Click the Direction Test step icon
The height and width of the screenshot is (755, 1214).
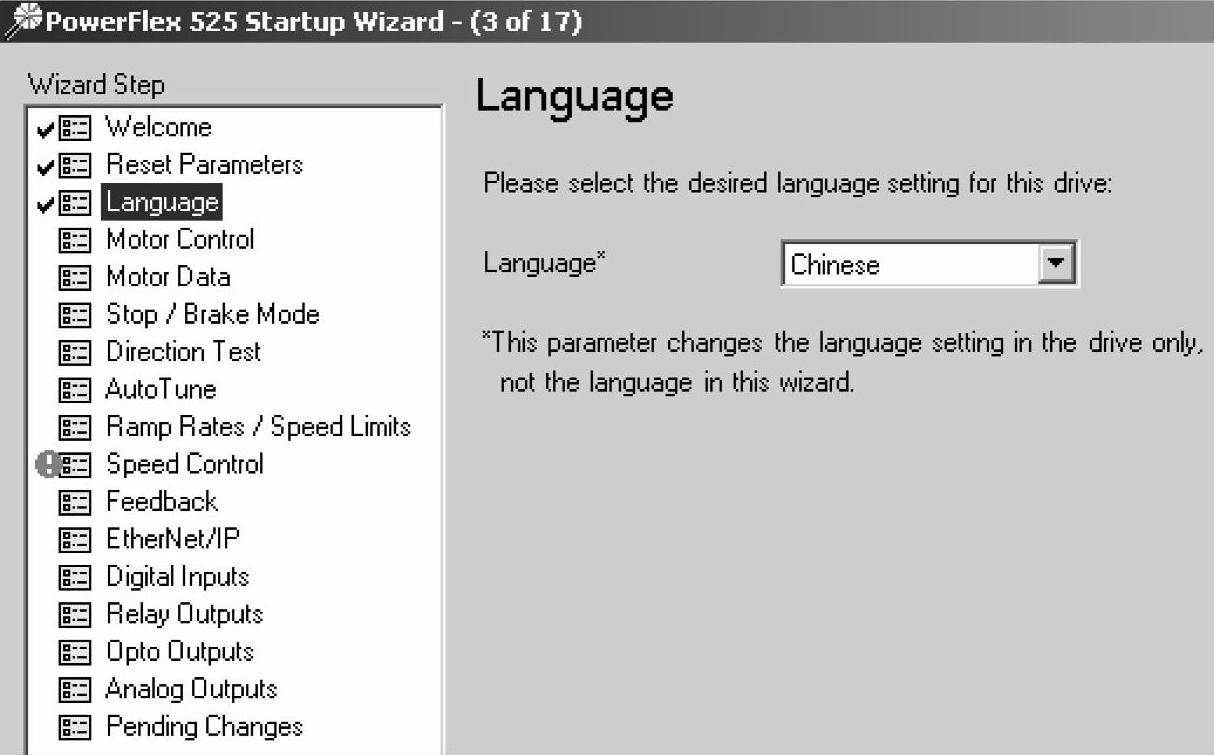74,353
